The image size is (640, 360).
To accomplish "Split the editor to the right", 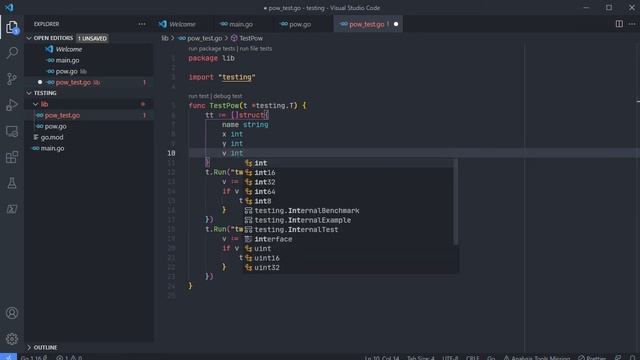I will pos(619,24).
